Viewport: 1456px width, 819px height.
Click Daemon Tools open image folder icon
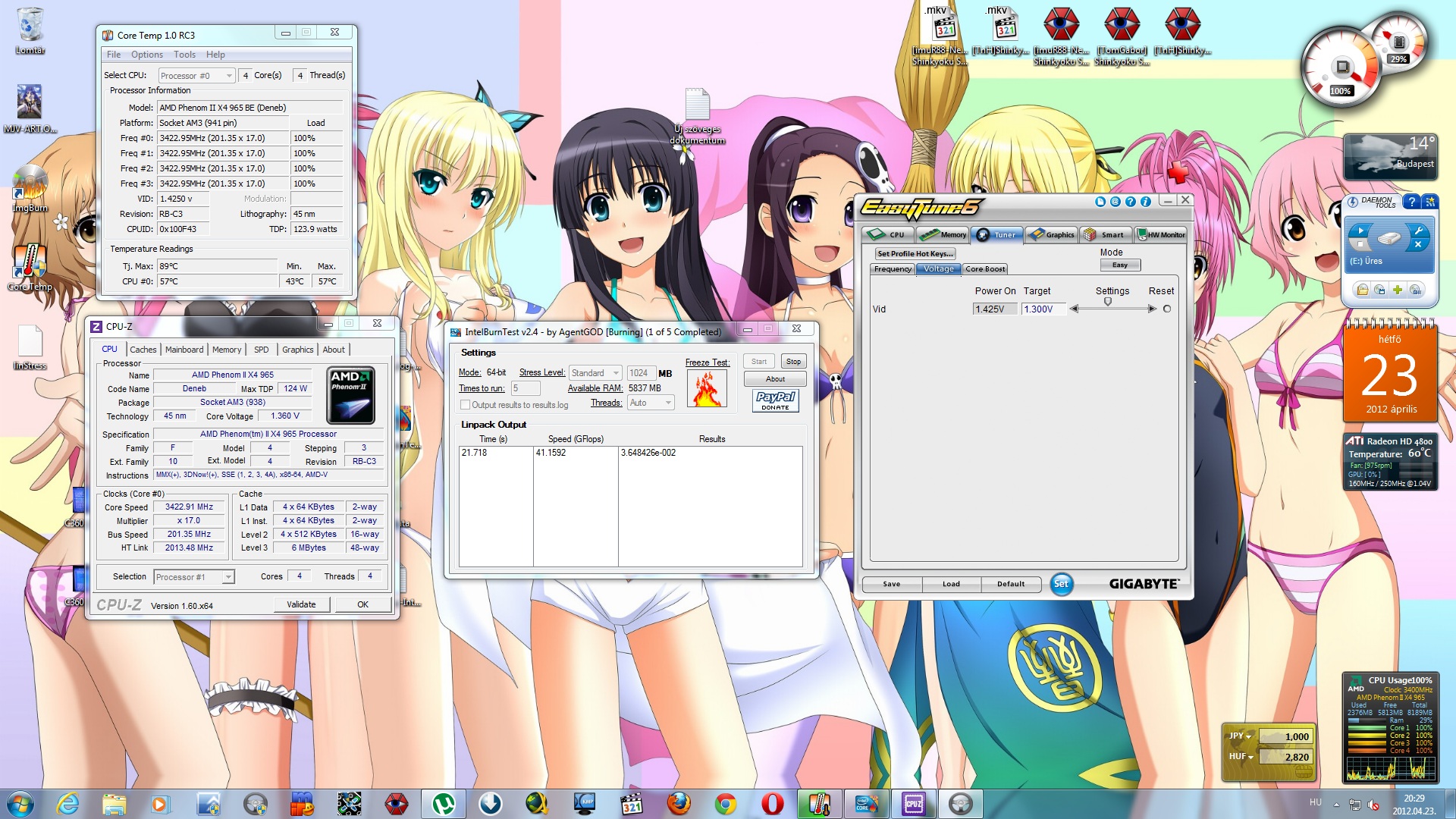coord(1363,290)
